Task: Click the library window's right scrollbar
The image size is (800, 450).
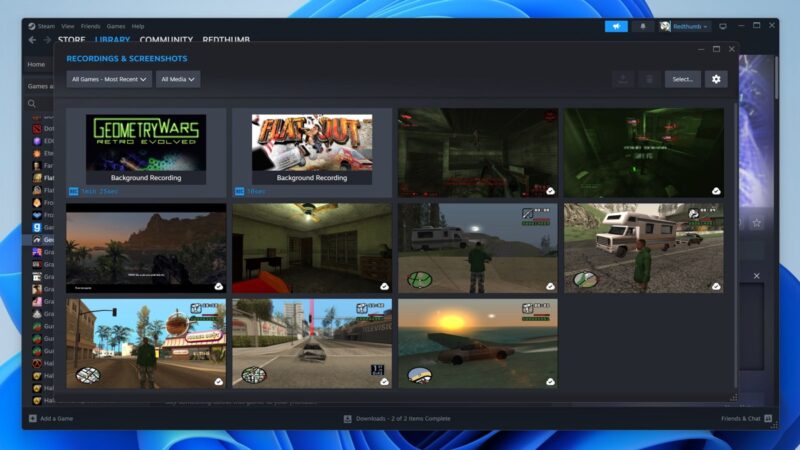Action: click(x=776, y=77)
